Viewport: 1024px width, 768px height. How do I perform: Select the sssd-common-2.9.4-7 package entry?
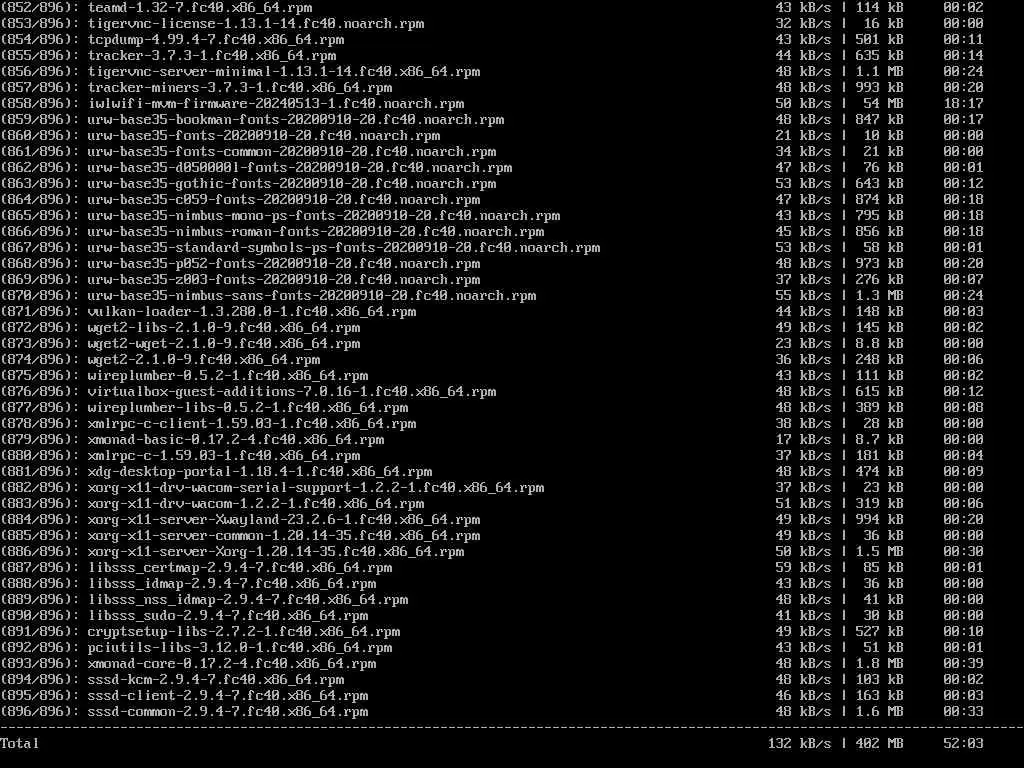228,712
